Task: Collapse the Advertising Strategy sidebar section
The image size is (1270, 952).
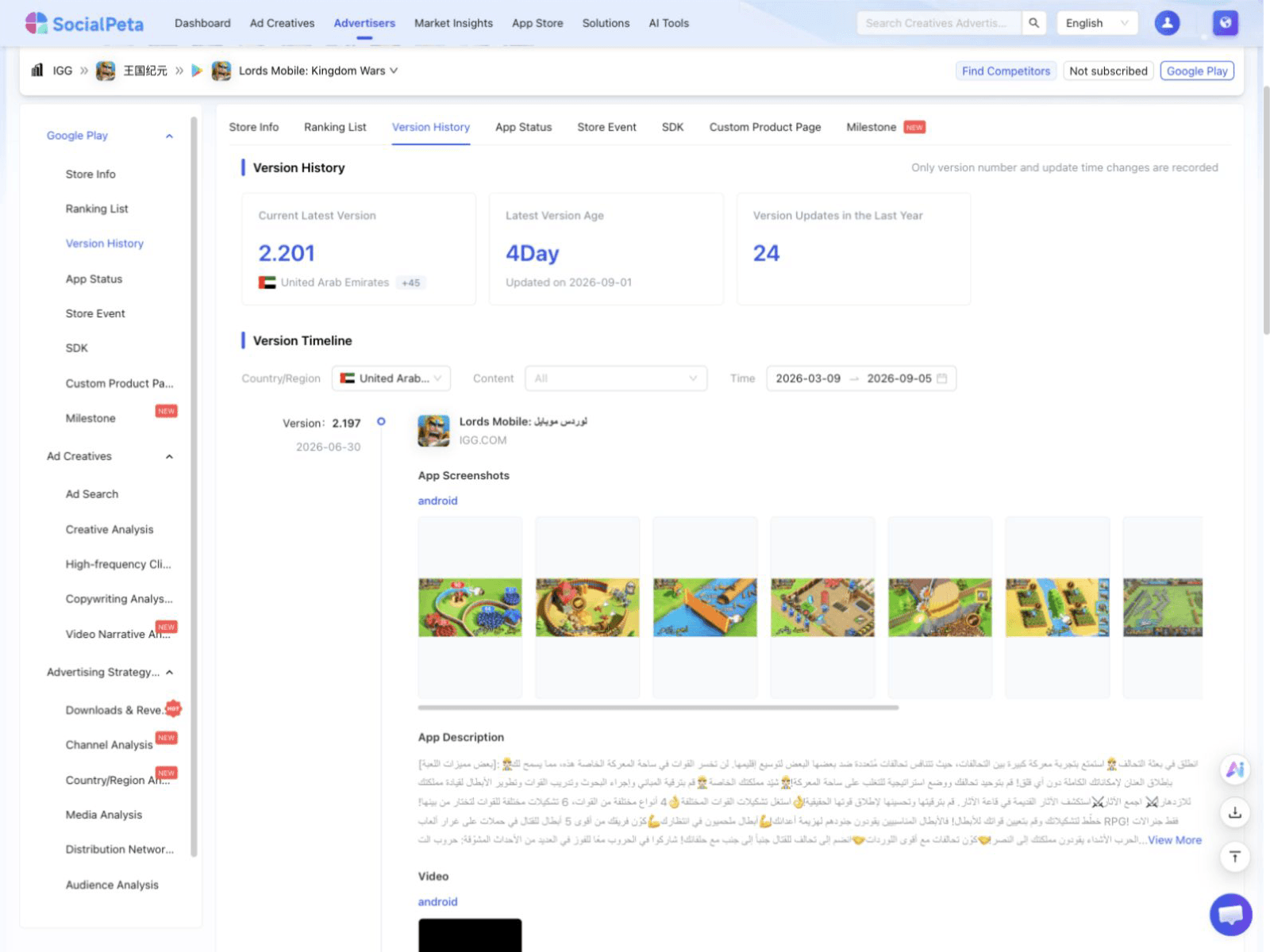Action: 169,673
